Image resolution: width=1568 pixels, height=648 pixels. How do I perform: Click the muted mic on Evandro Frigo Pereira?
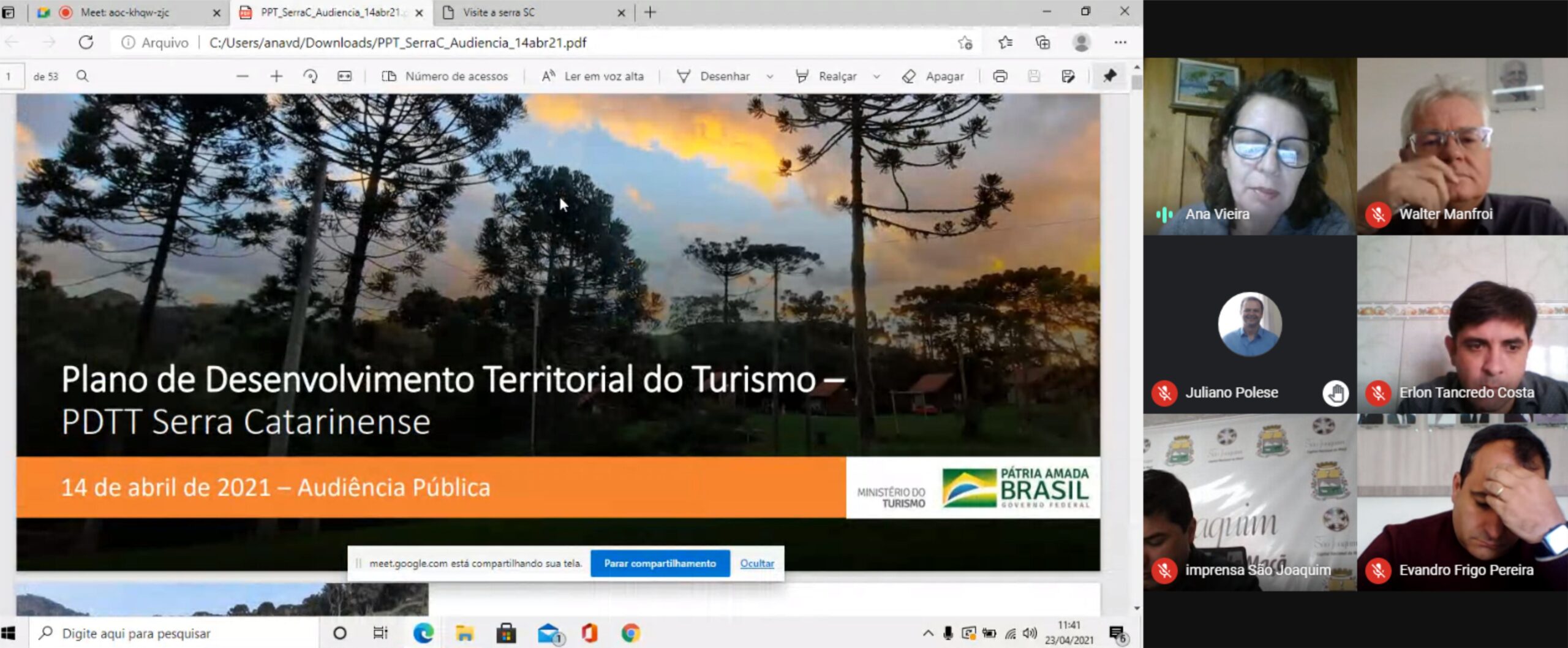click(x=1378, y=570)
